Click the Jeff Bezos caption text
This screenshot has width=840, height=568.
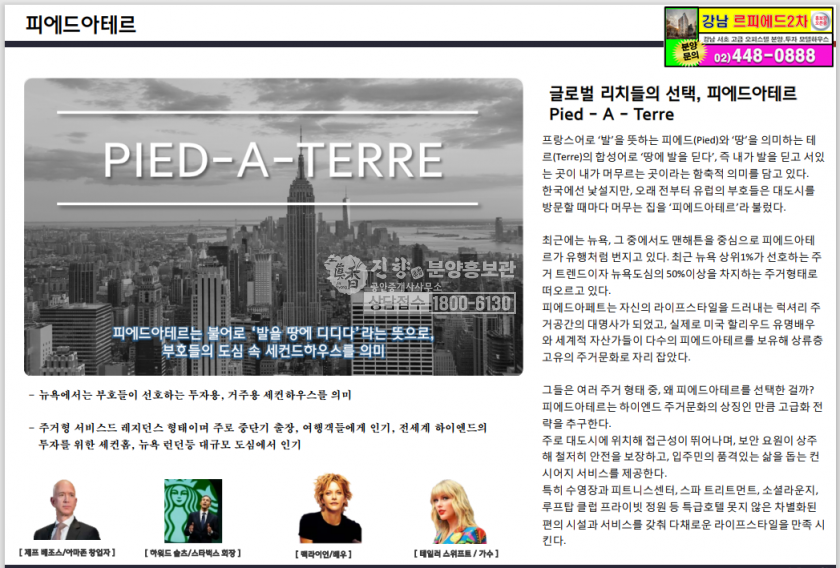click(67, 552)
